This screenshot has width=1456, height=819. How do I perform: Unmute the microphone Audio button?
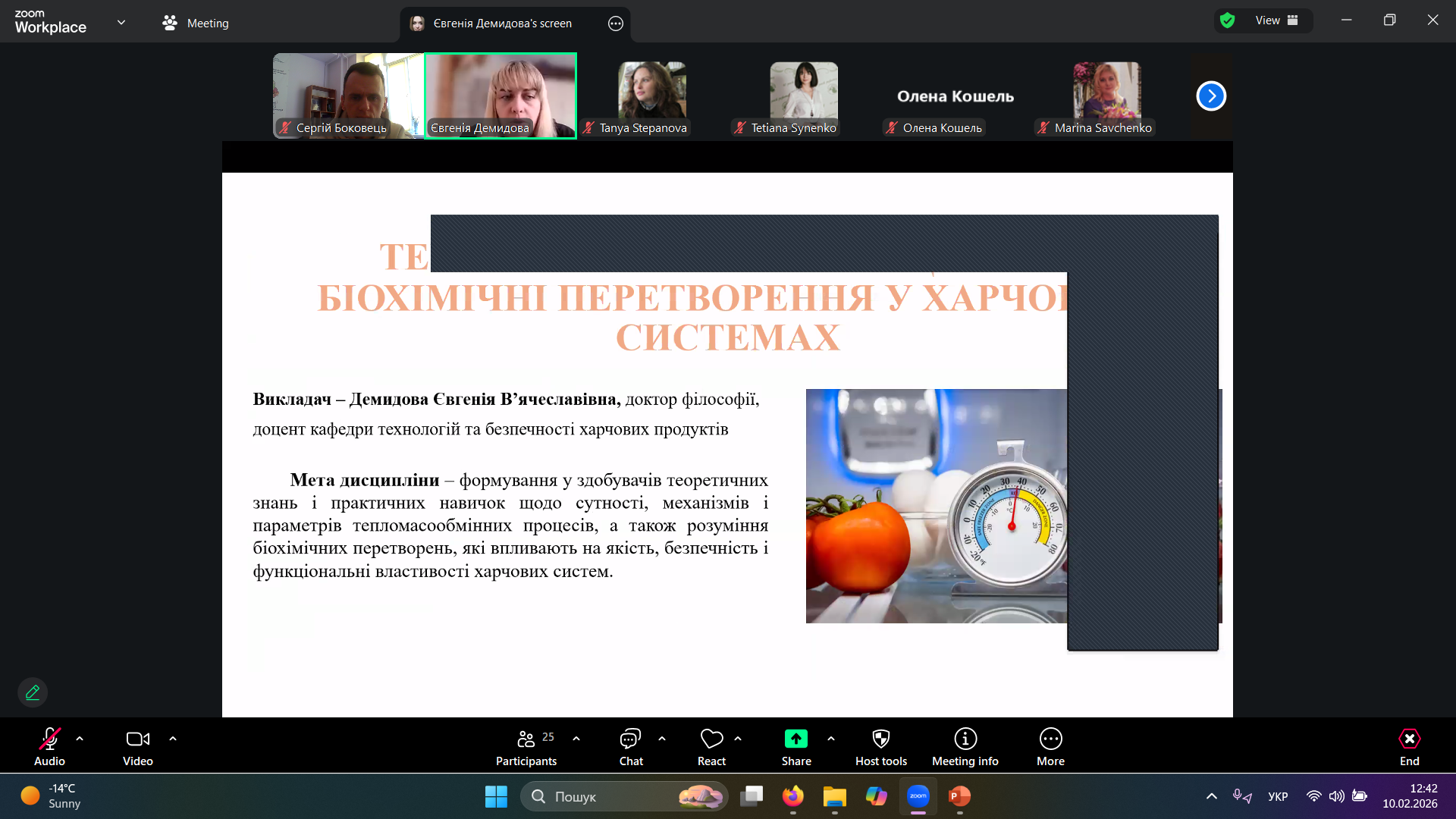pyautogui.click(x=49, y=747)
